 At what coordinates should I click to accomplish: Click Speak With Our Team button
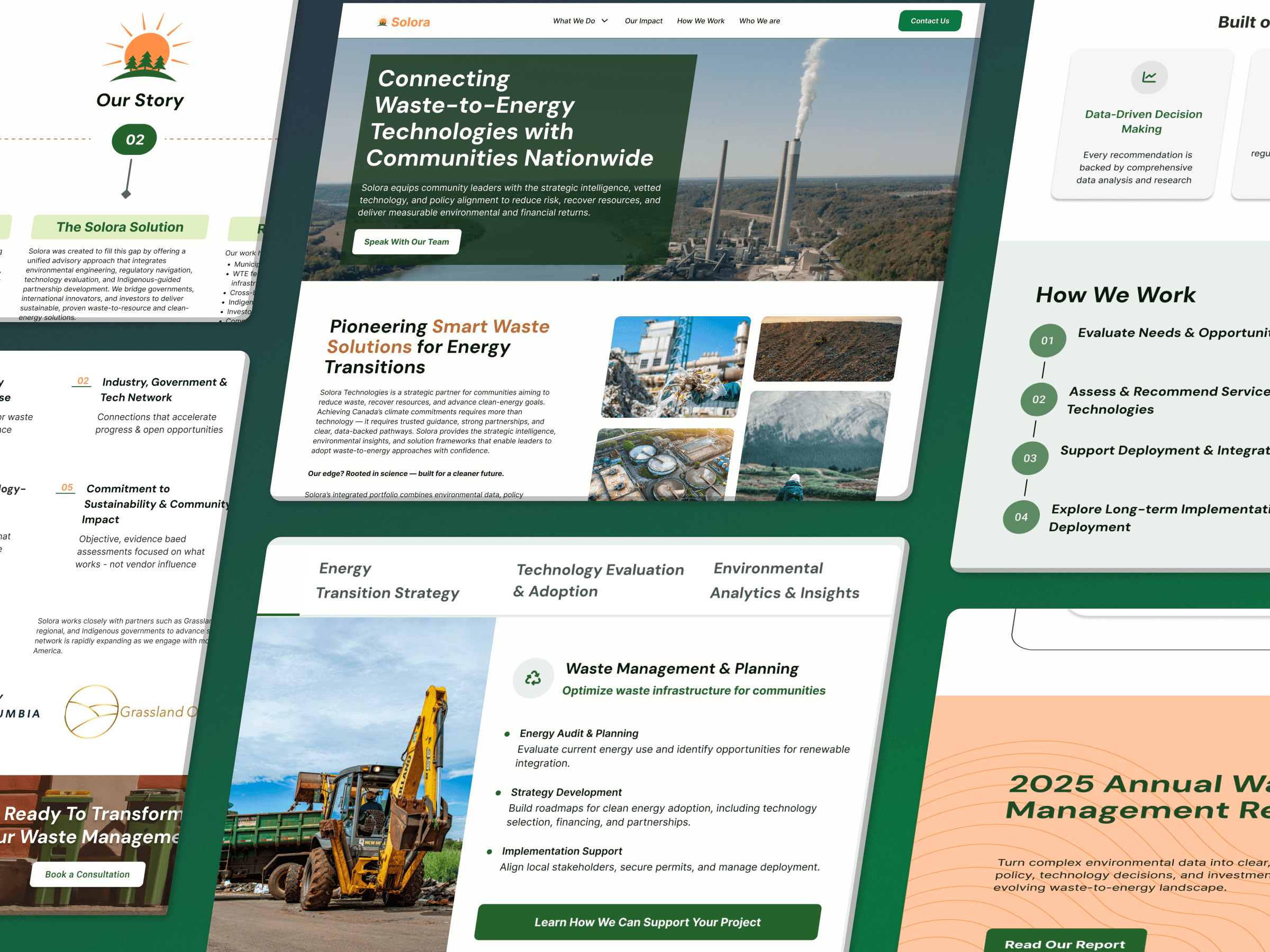pos(406,242)
